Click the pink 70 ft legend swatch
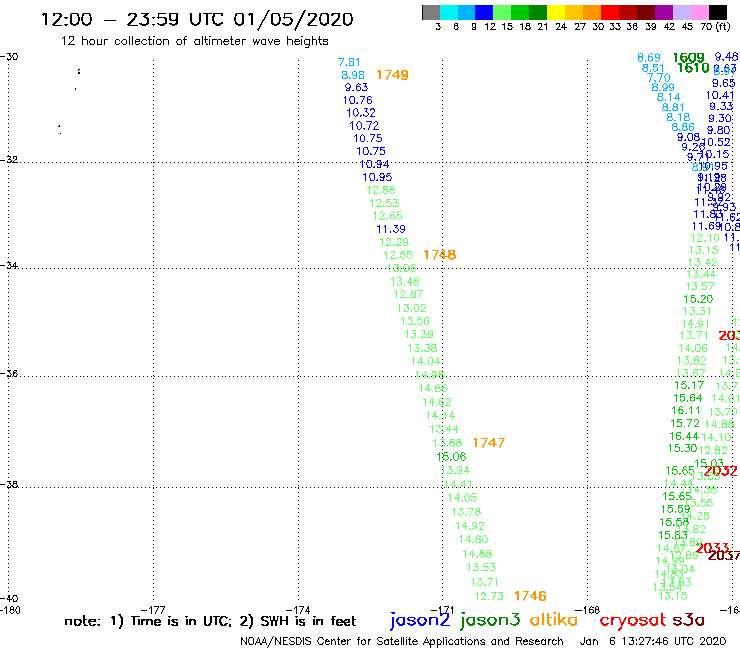The image size is (740, 650). coord(699,12)
